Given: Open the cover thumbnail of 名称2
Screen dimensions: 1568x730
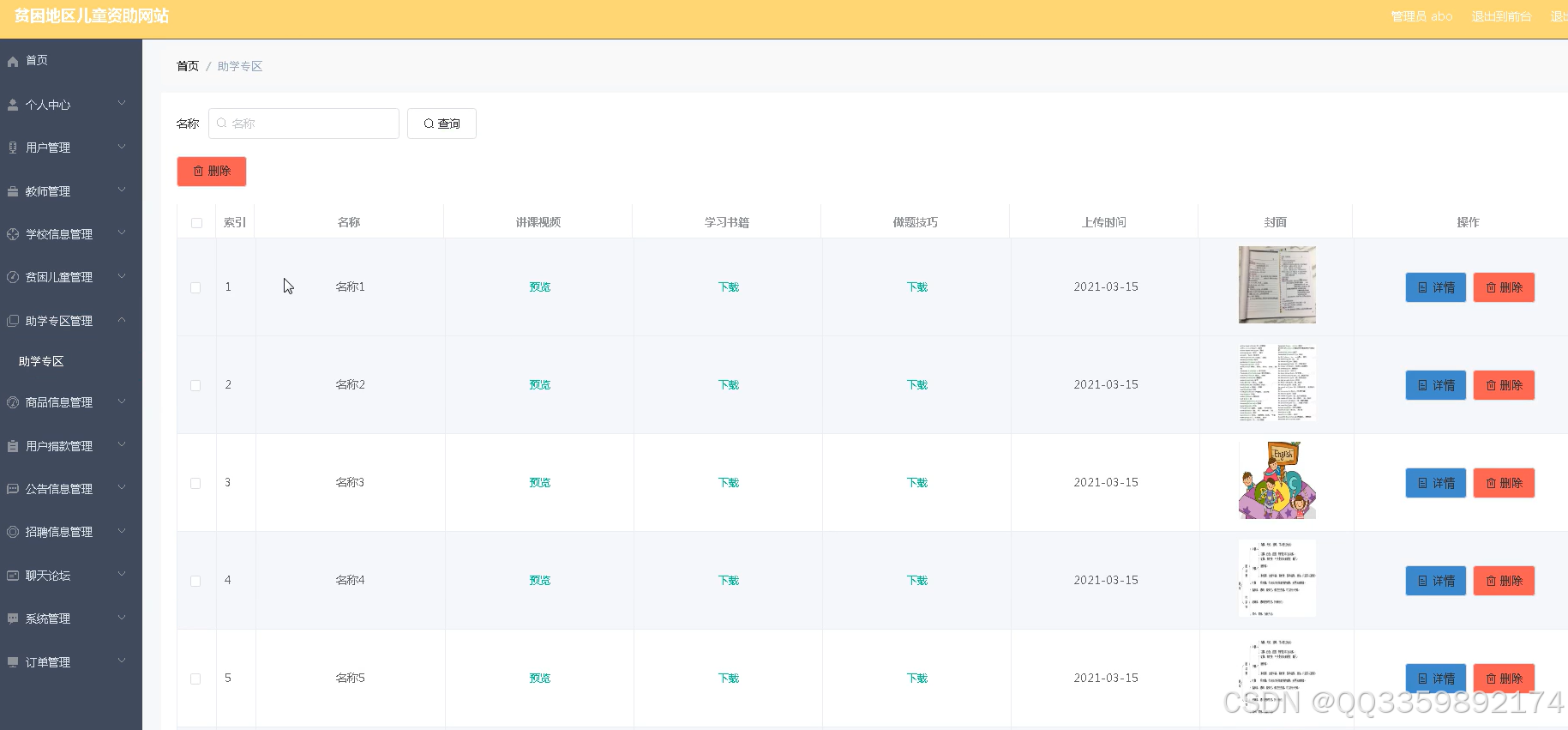Looking at the screenshot, I should [x=1277, y=383].
